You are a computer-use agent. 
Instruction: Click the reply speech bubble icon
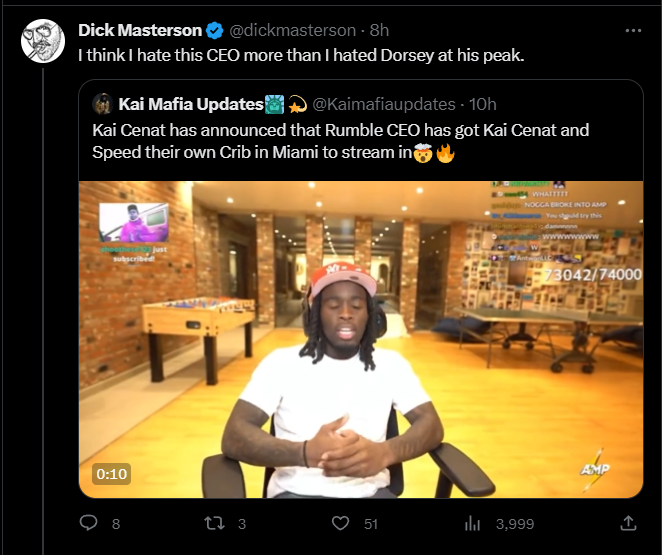(88, 523)
